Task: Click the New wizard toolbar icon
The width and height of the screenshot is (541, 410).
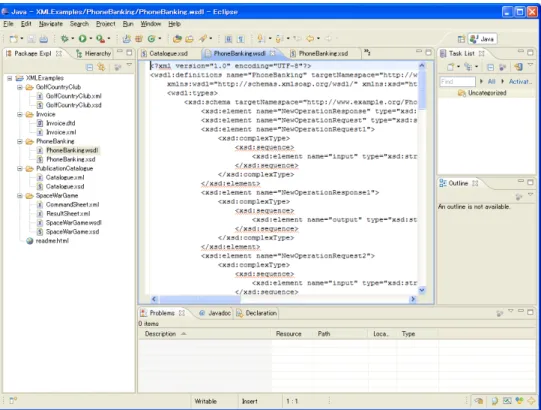Action: tap(13, 39)
